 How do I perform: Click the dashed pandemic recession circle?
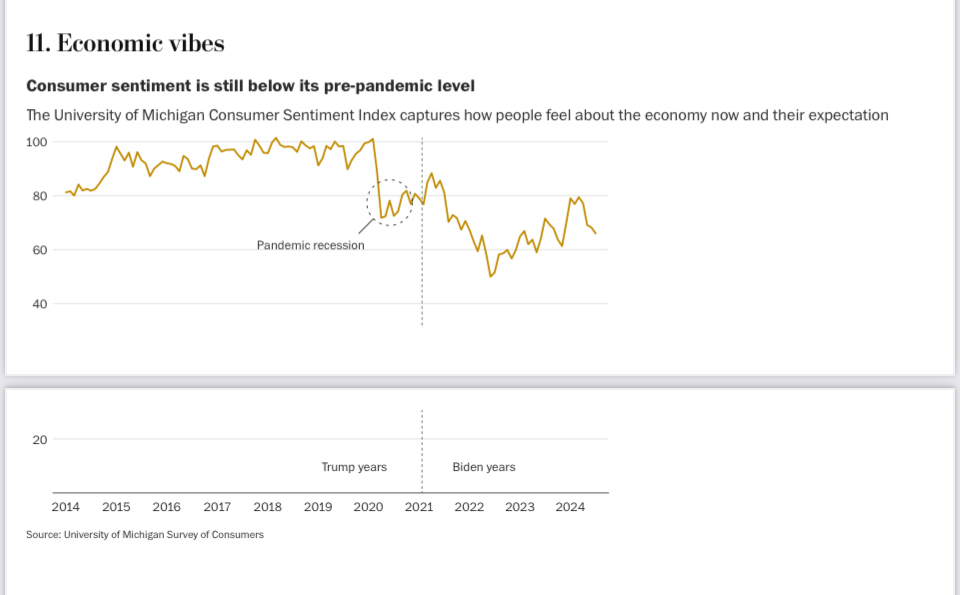(x=389, y=202)
